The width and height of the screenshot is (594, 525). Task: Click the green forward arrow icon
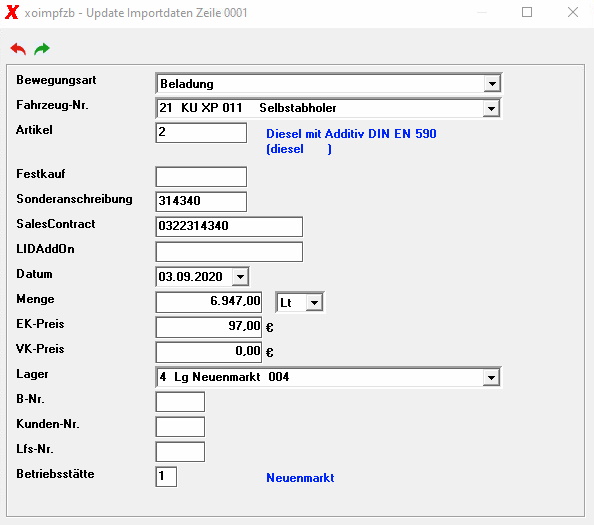coord(42,49)
